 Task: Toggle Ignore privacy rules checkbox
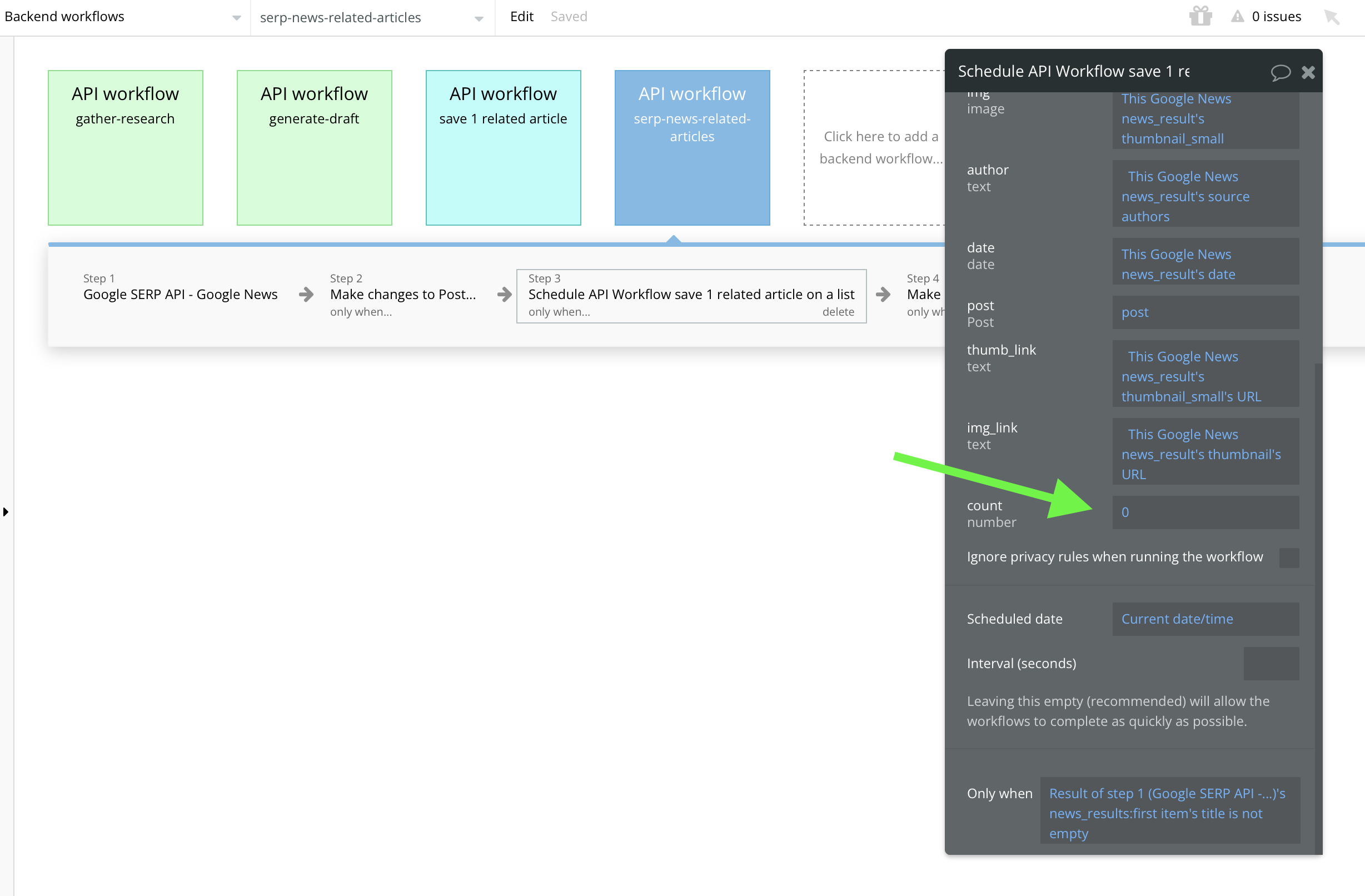coord(1289,557)
